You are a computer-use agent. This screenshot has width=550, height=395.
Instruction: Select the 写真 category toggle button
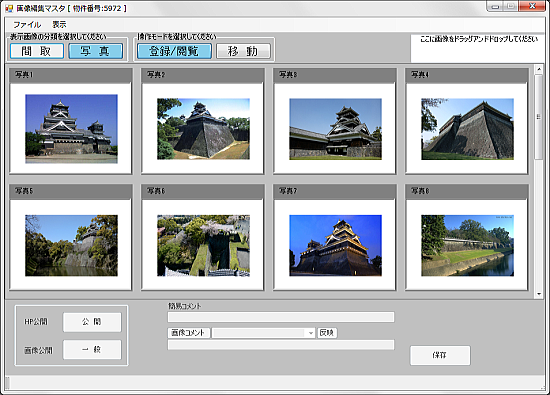pos(95,51)
